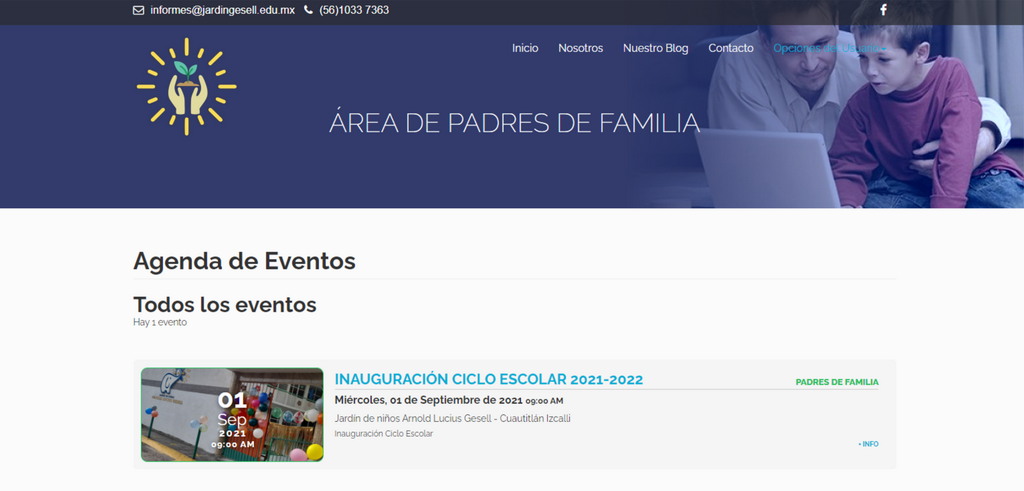Expand the Opciones del Usuario dropdown

click(829, 48)
